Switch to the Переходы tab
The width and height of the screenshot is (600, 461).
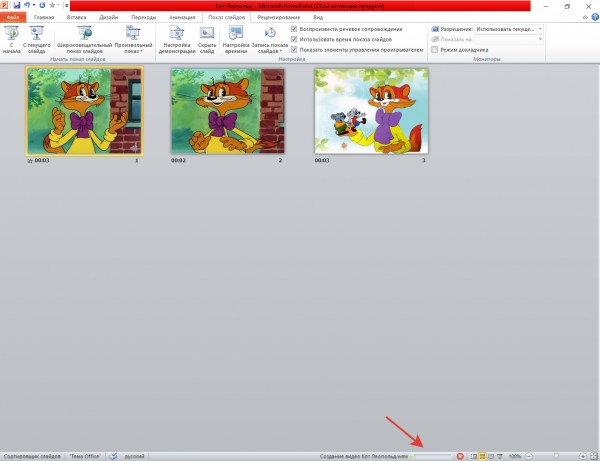coord(143,17)
